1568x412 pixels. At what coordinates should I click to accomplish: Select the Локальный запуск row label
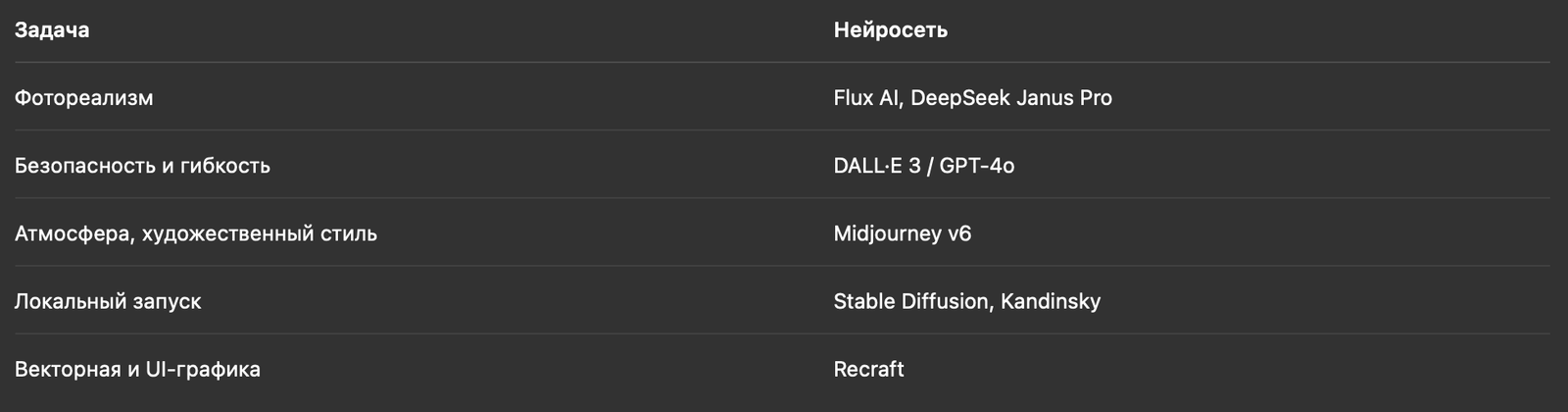108,301
